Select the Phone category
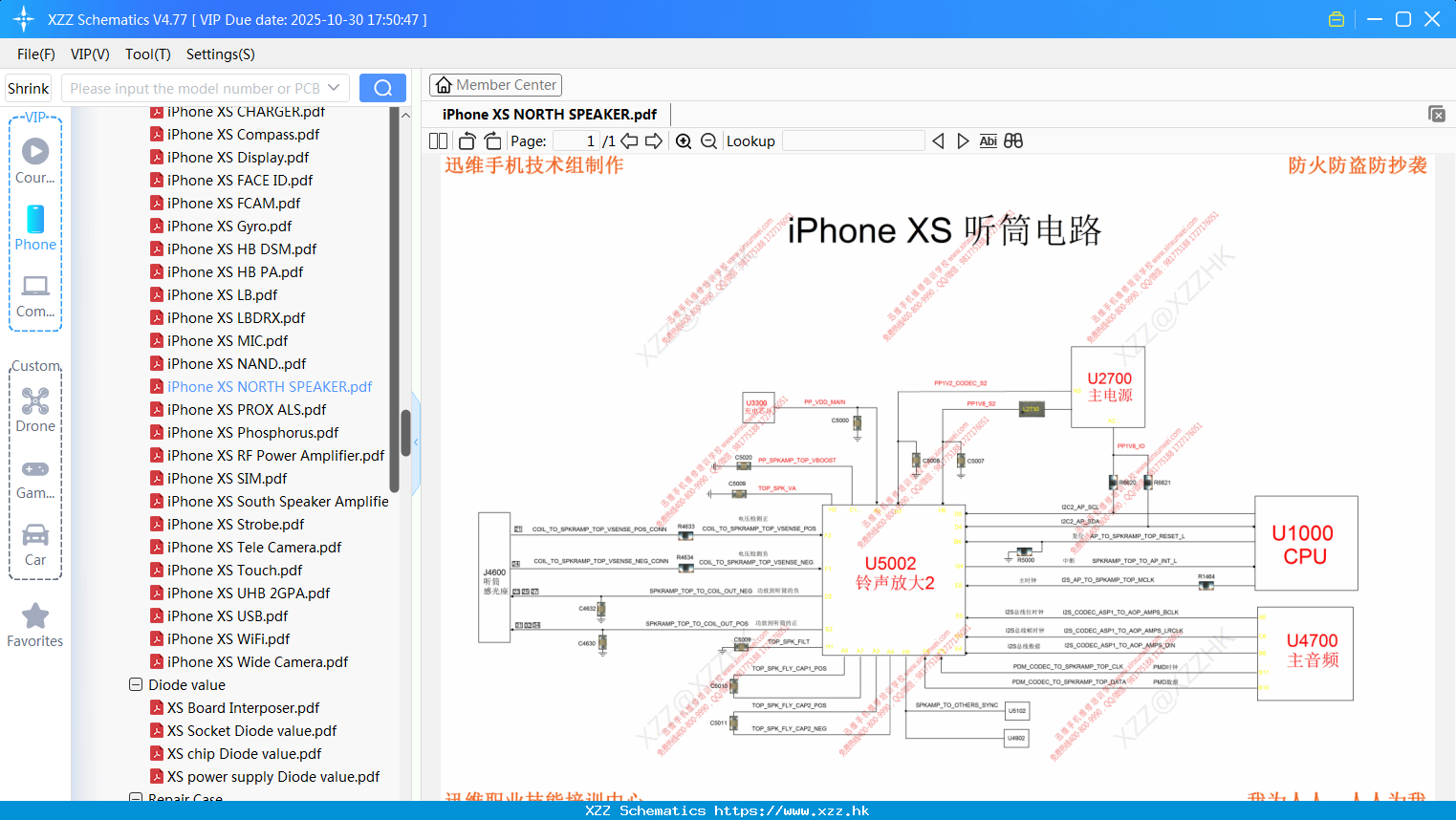The width and height of the screenshot is (1456, 820). click(35, 228)
